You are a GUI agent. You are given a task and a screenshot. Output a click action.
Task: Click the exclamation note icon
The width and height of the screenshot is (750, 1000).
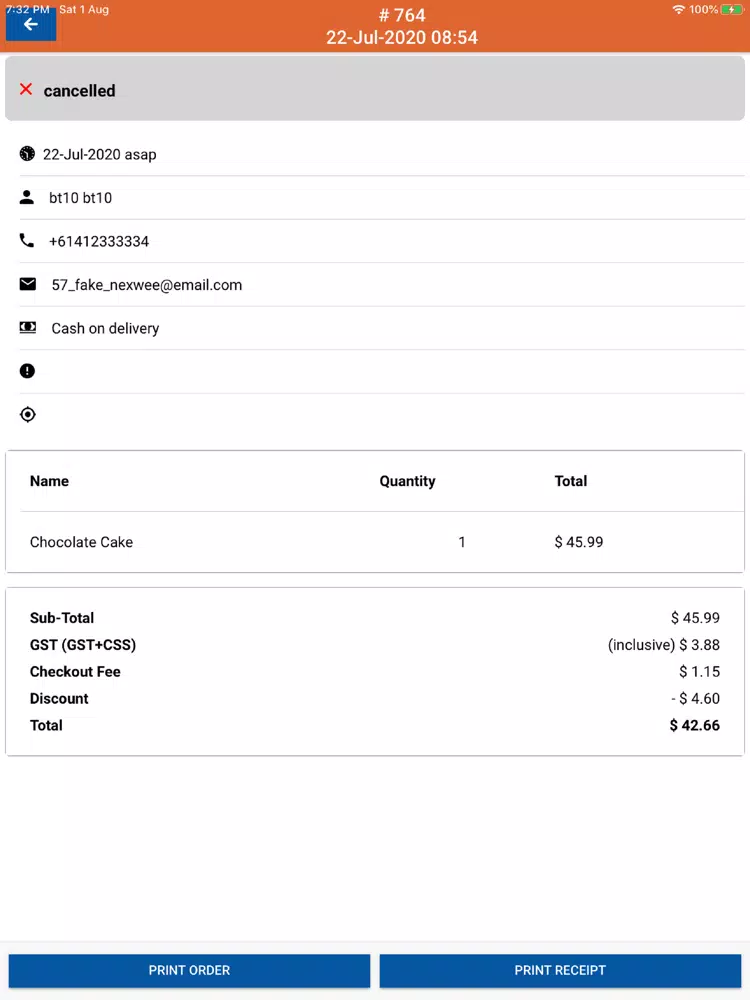coord(27,371)
